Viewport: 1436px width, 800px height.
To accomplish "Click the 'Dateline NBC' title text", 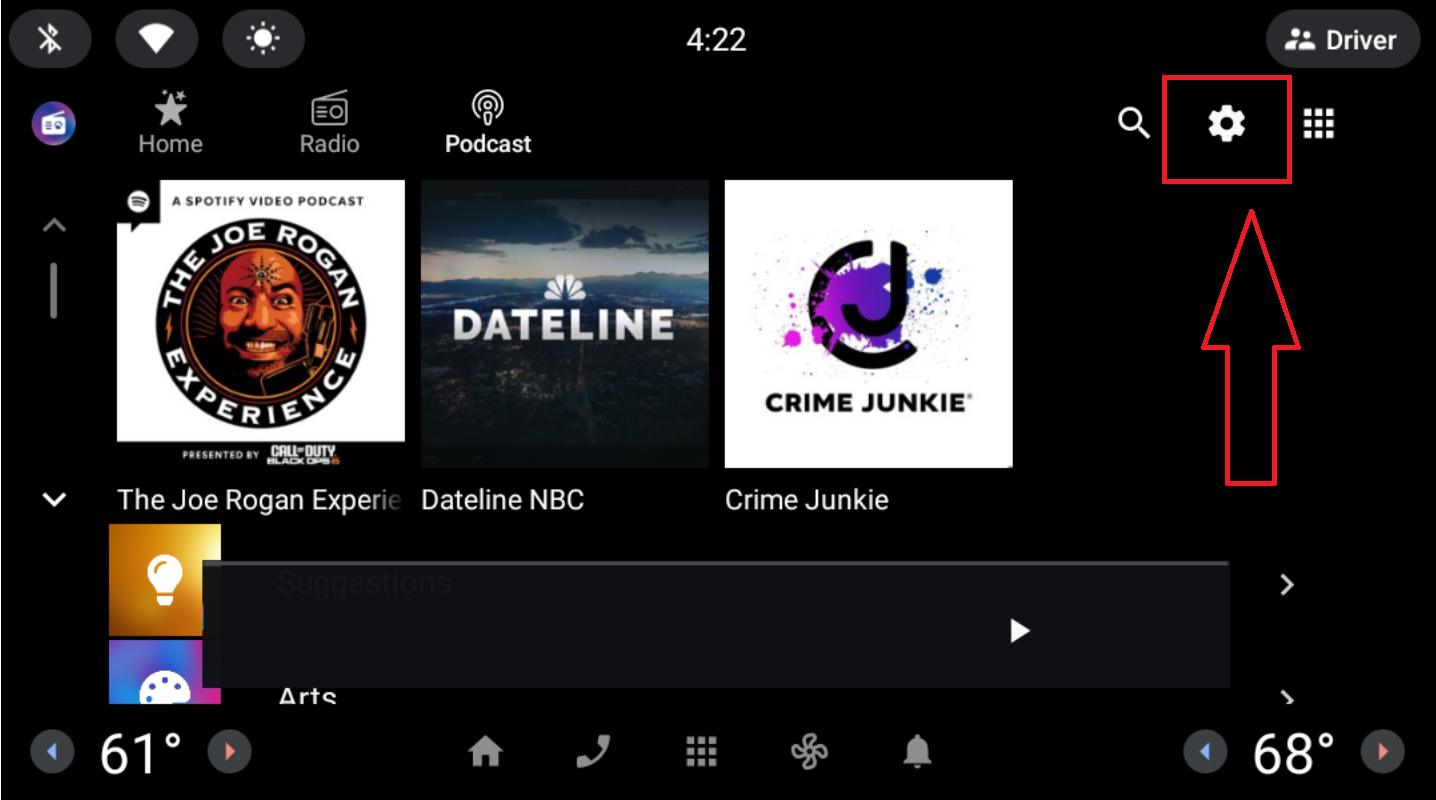I will [502, 500].
